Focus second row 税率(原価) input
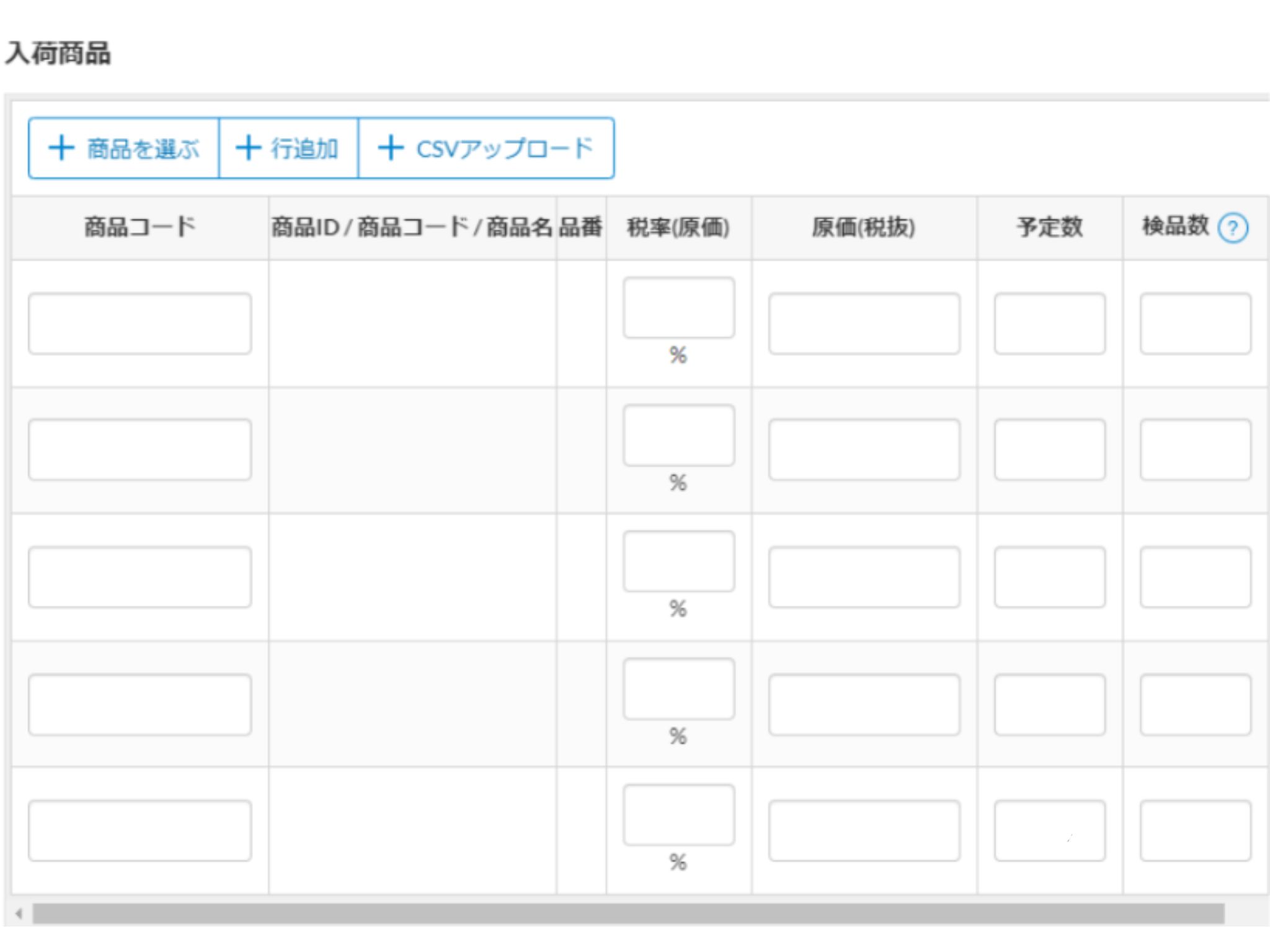1270x952 pixels. point(679,435)
